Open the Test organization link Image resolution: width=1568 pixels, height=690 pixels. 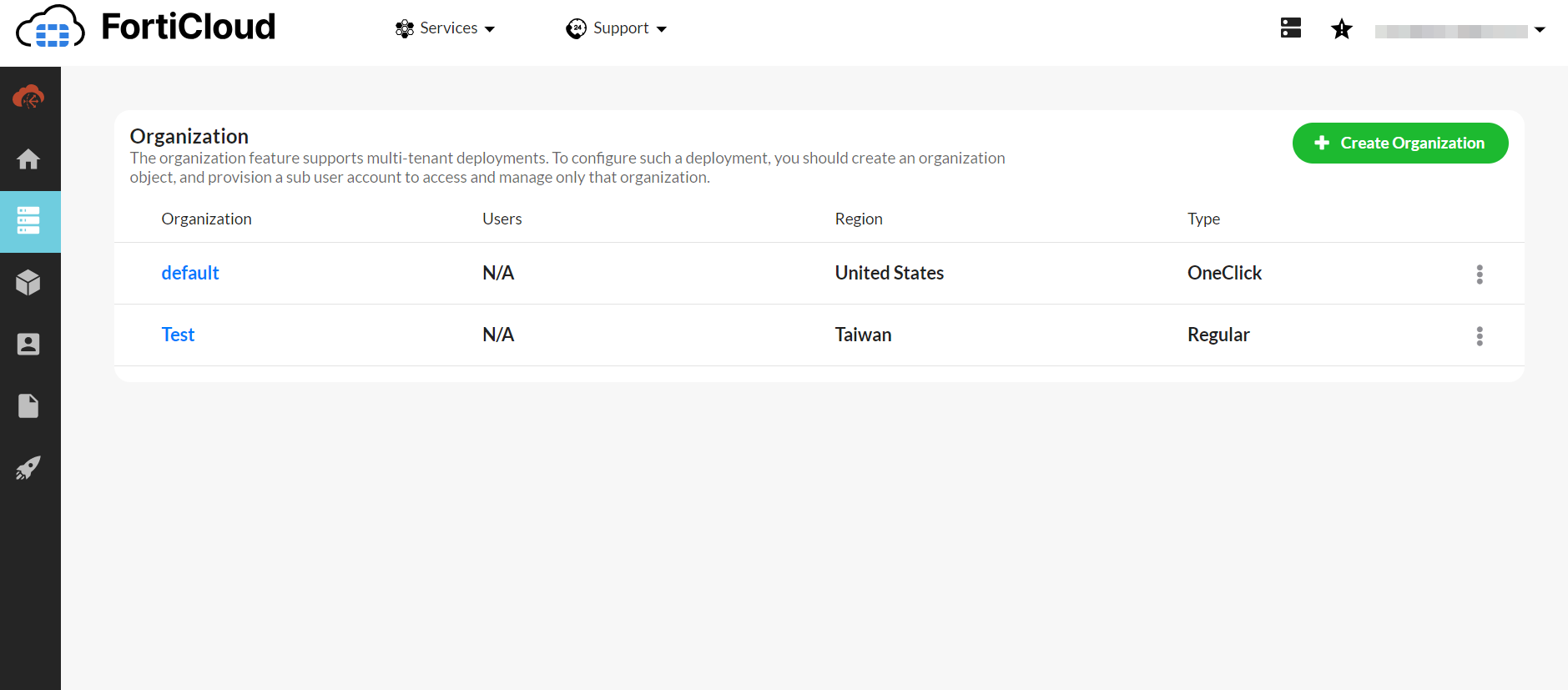(x=178, y=335)
